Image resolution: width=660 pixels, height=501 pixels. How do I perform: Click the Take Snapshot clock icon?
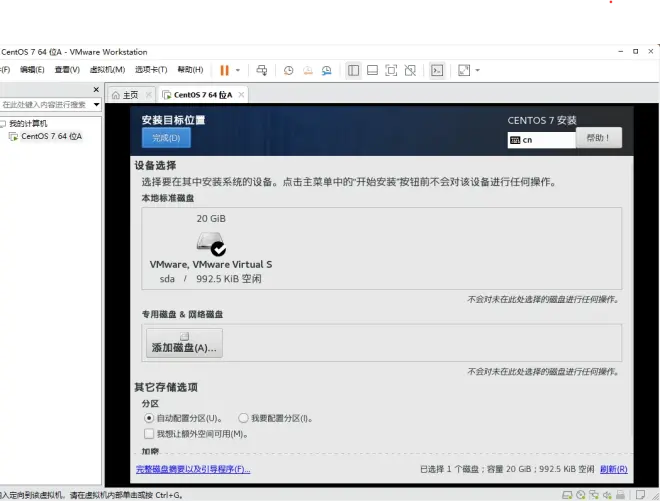pos(288,70)
